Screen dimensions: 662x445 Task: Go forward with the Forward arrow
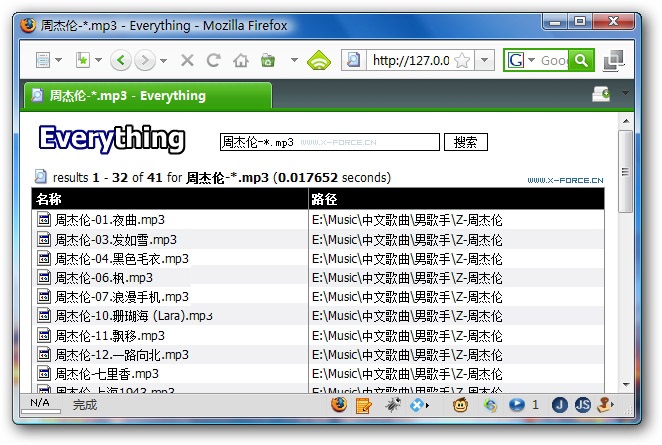pos(145,61)
